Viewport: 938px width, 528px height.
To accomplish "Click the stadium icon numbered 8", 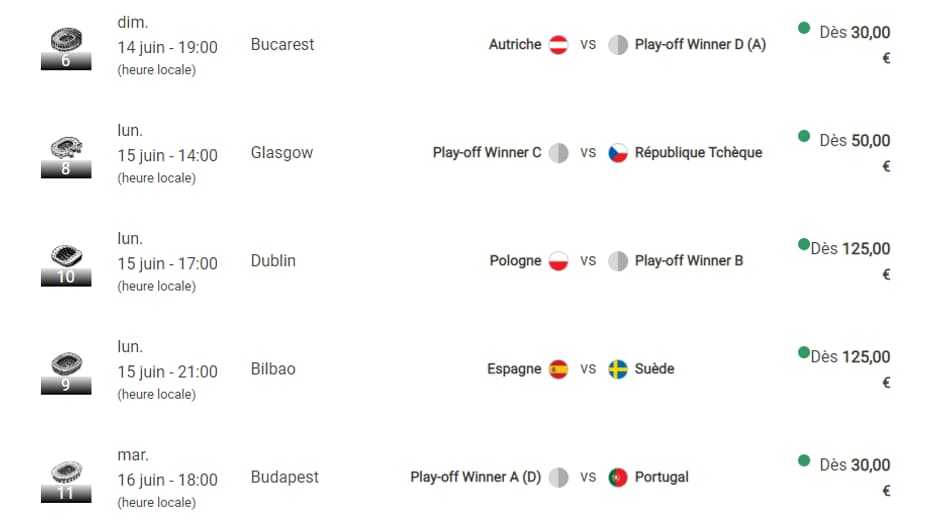I will click(66, 156).
